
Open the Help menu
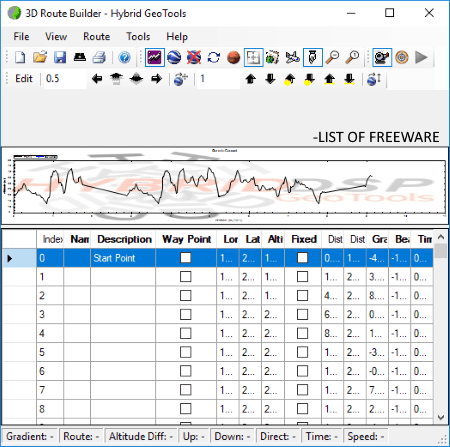(x=177, y=36)
